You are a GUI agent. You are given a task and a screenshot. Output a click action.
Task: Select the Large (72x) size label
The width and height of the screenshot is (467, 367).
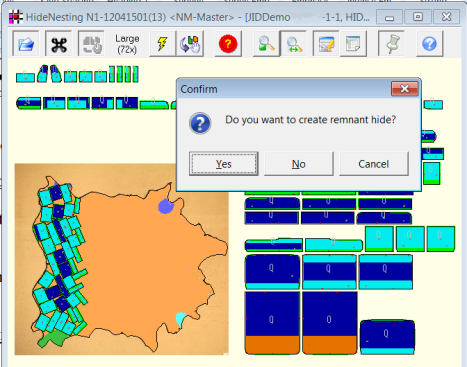[127, 44]
